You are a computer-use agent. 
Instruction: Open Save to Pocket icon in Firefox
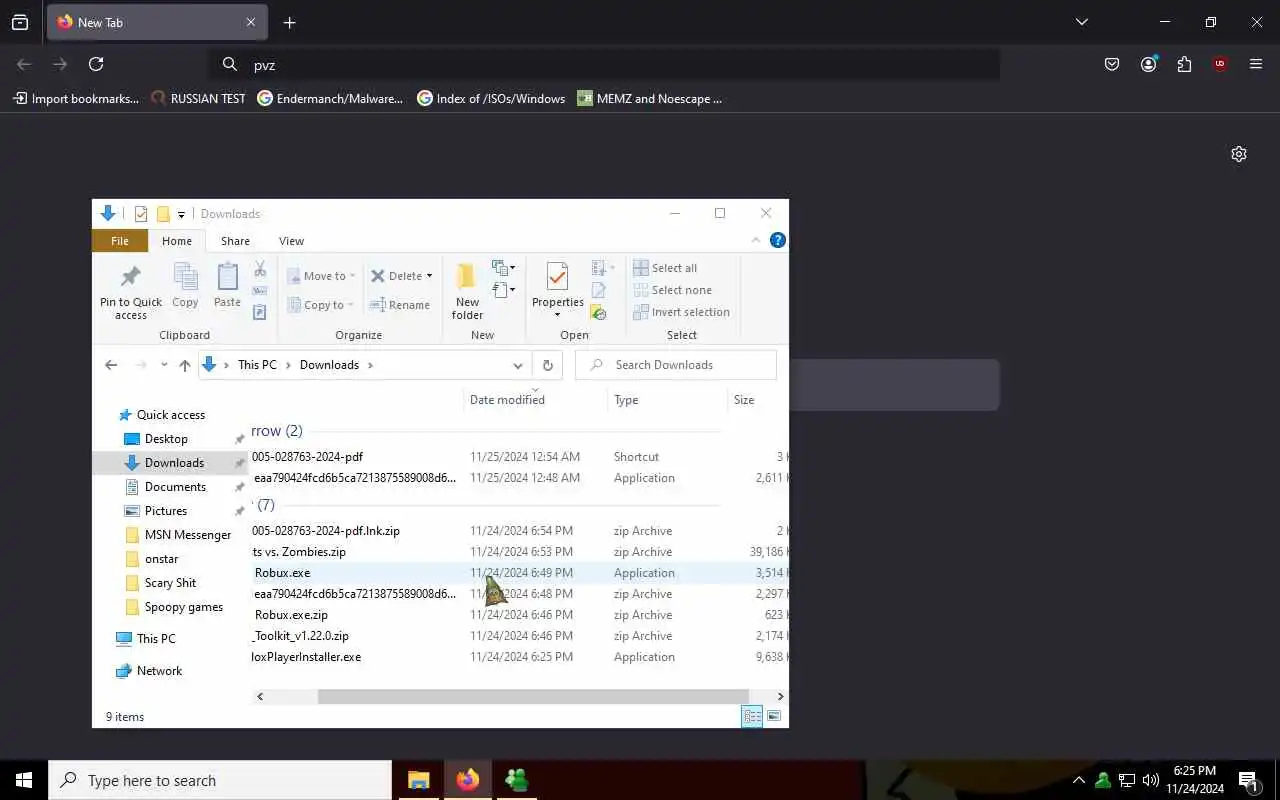point(1112,64)
